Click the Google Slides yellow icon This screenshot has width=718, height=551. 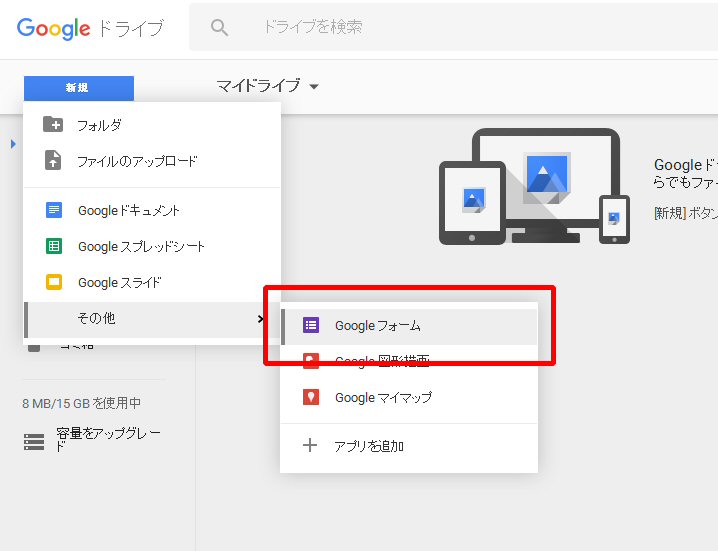pos(54,282)
